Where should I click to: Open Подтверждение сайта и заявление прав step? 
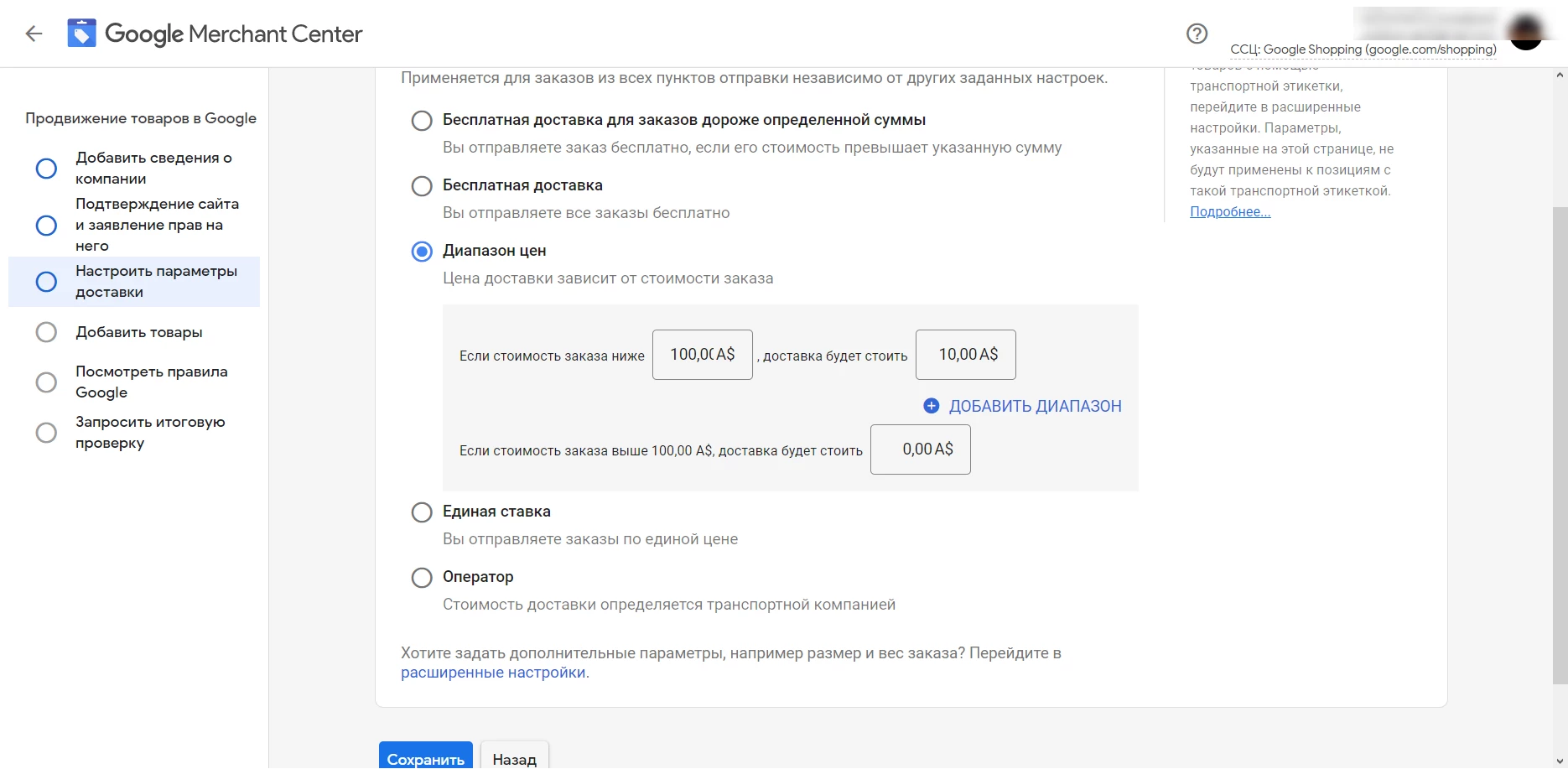pos(134,225)
